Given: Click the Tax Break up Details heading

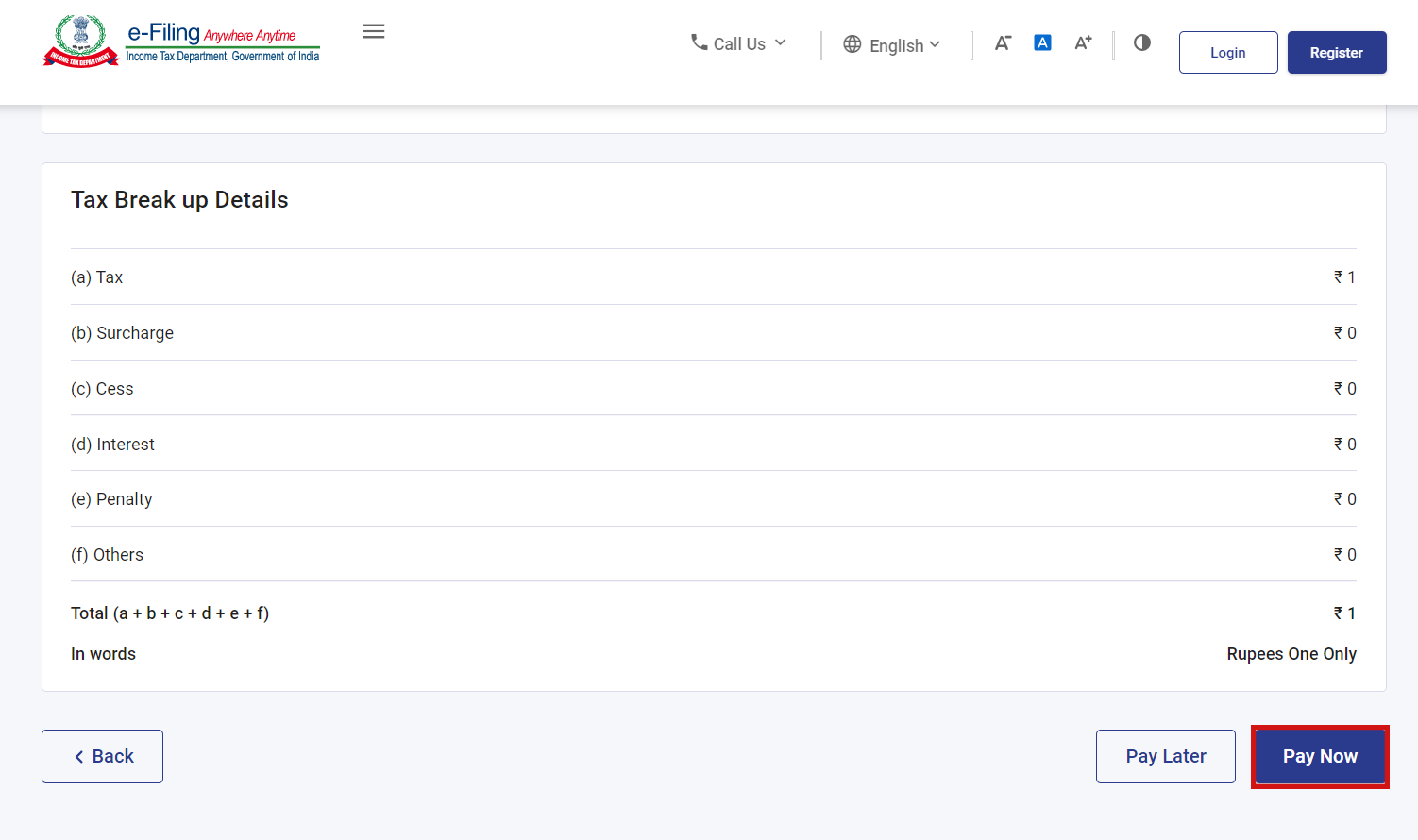Looking at the screenshot, I should point(179,200).
